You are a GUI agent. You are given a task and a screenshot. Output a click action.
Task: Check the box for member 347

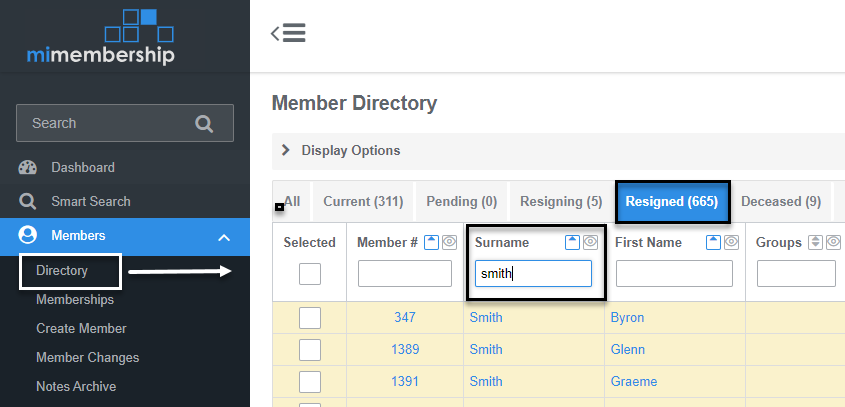point(310,318)
